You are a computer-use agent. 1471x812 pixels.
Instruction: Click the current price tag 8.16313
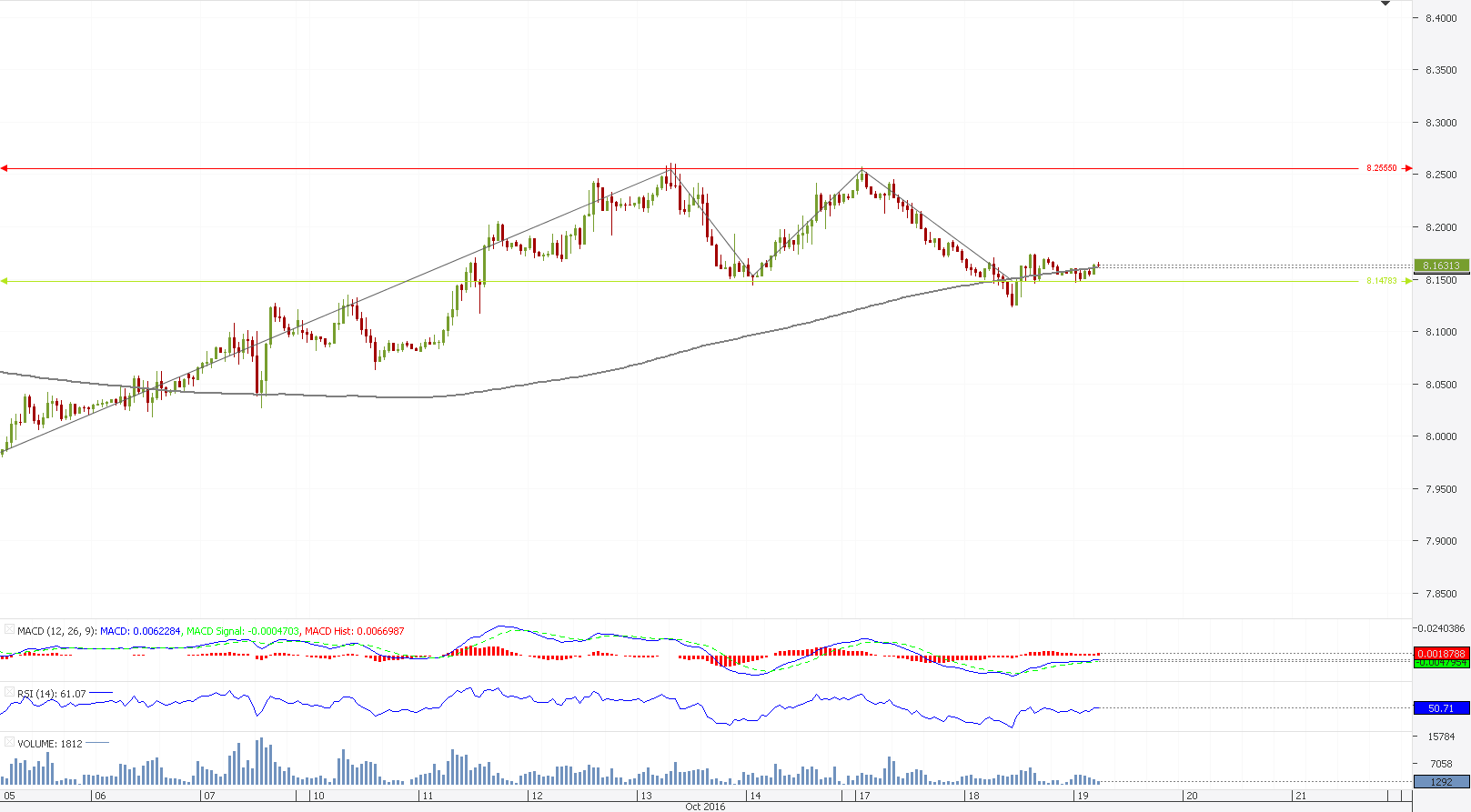coord(1442,266)
